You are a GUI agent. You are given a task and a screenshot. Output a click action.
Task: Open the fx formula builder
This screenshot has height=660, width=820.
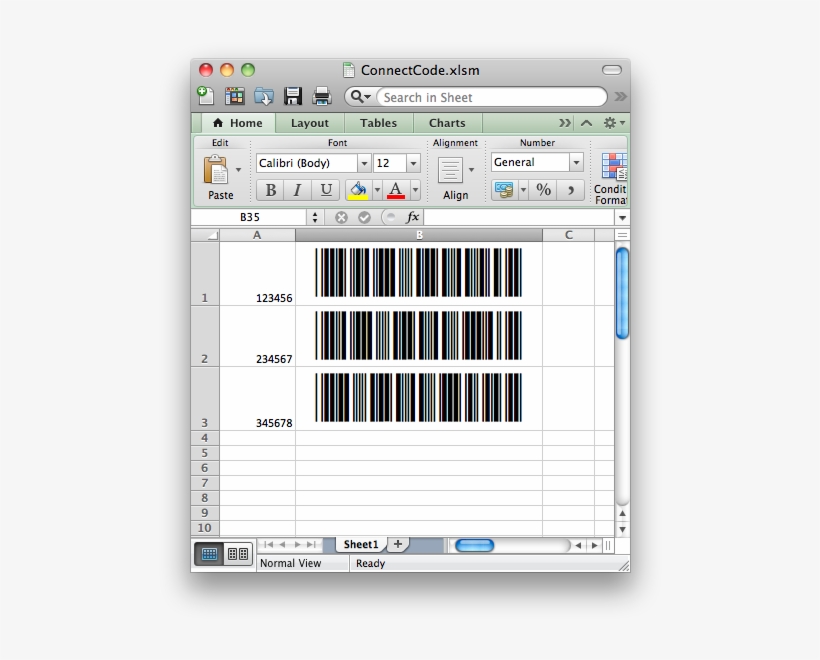[x=413, y=217]
